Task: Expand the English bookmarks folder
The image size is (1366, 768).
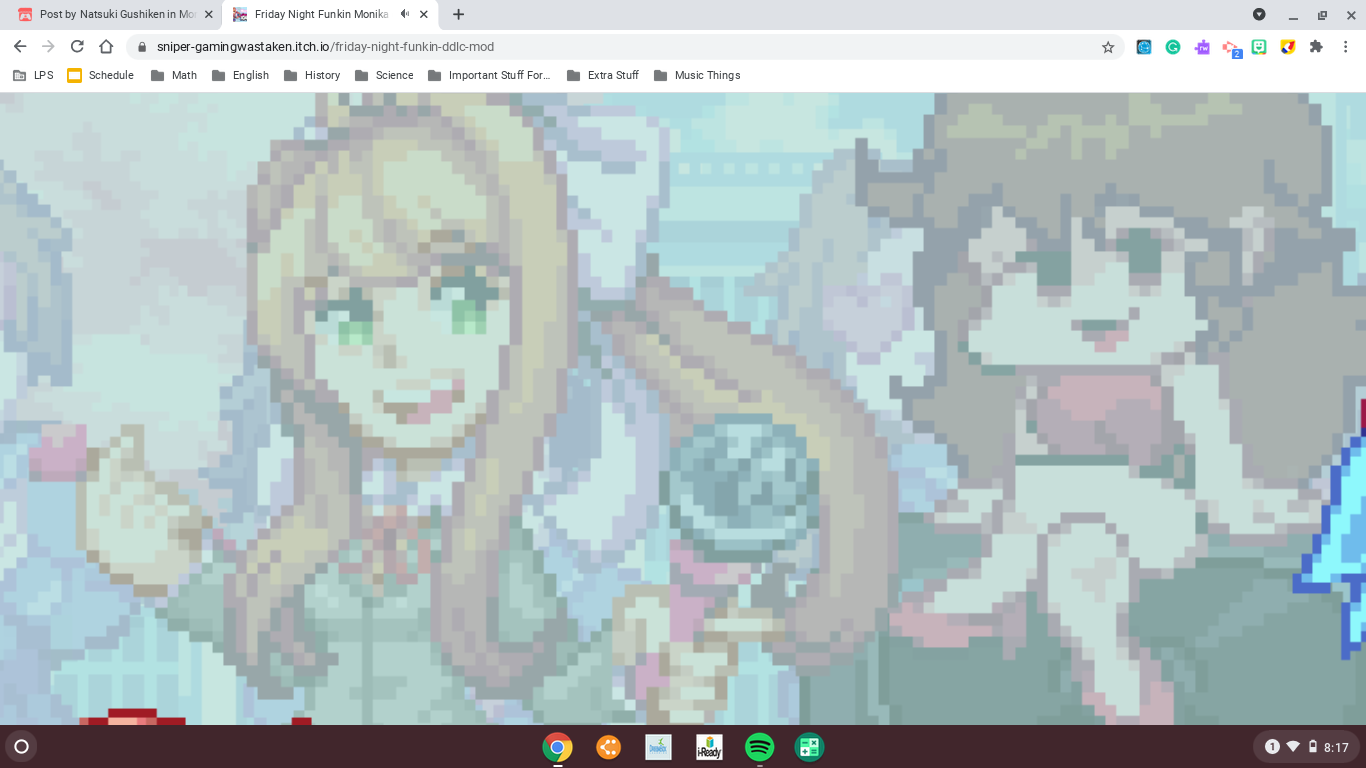Action: [x=240, y=75]
